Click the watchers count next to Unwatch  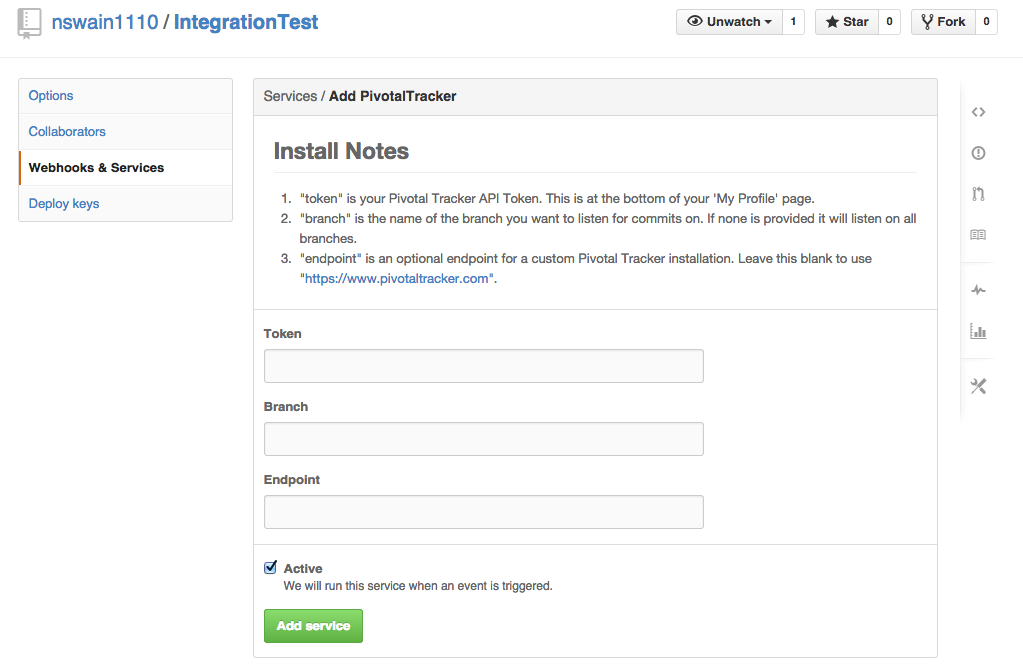coord(793,22)
